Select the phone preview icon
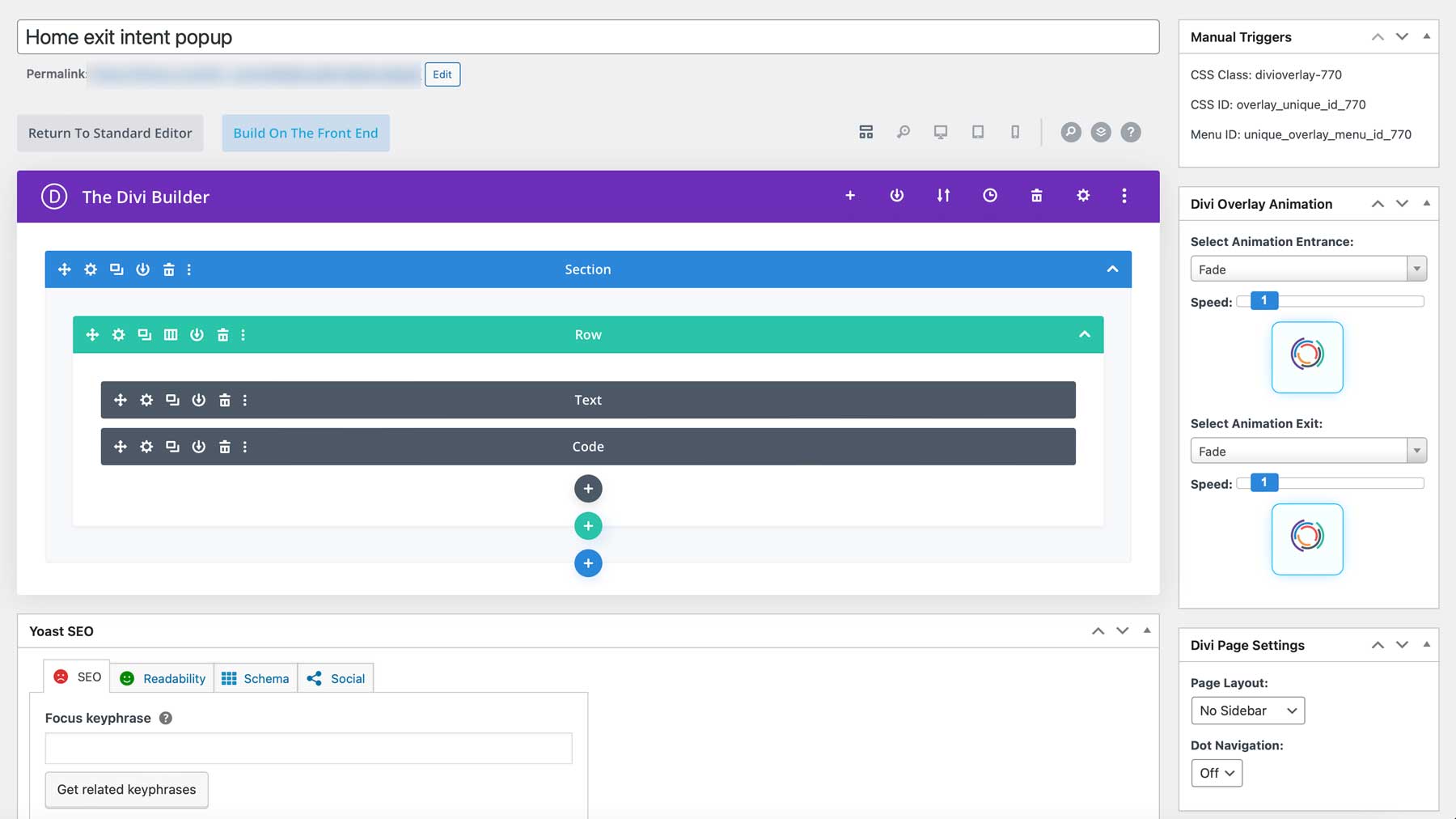This screenshot has width=1456, height=819. click(x=1014, y=132)
